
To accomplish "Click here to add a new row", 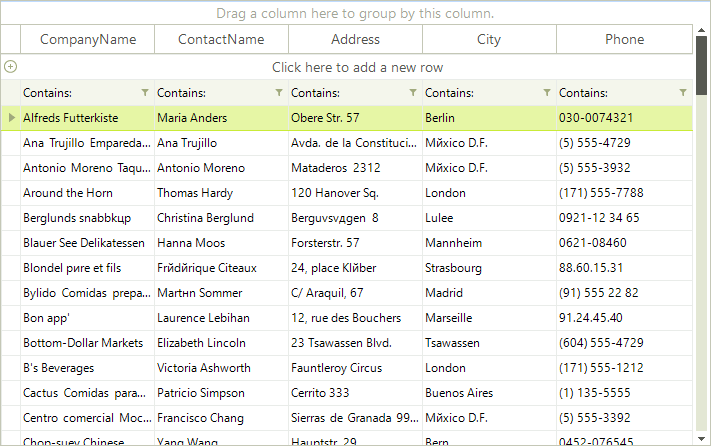I will (357, 67).
